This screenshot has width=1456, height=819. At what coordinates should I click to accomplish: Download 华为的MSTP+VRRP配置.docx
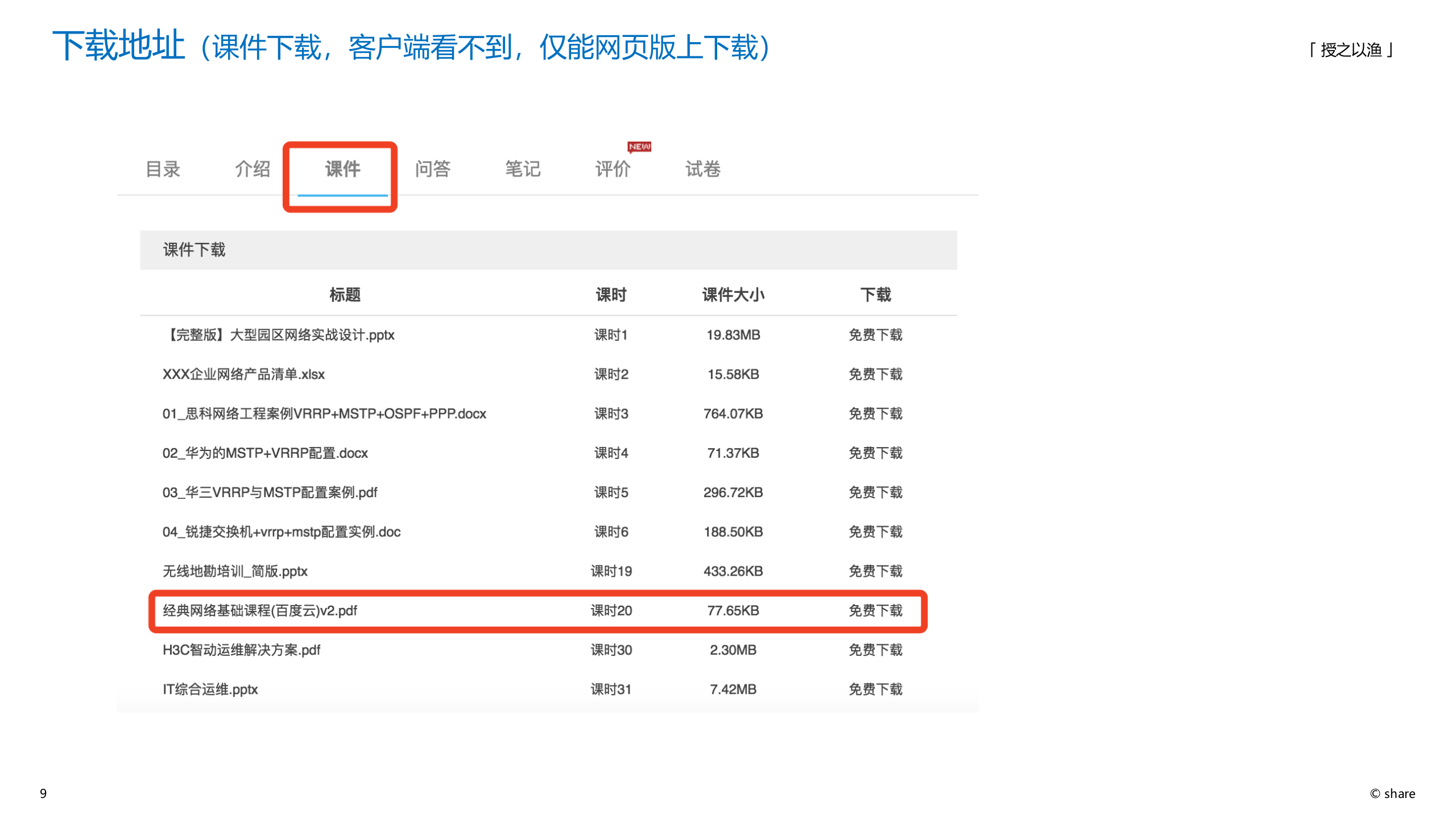coord(875,453)
